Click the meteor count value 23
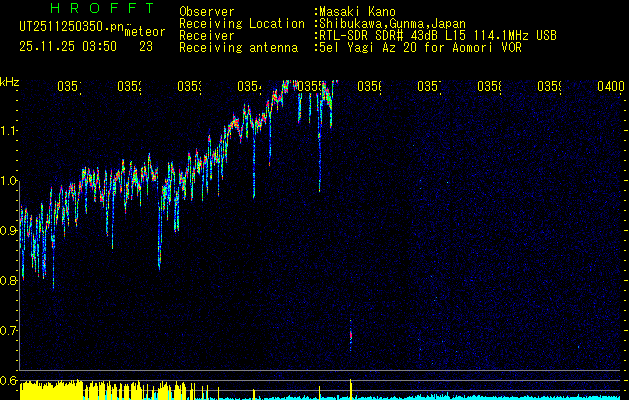Viewport: 629px width, 400px height. pyautogui.click(x=146, y=47)
